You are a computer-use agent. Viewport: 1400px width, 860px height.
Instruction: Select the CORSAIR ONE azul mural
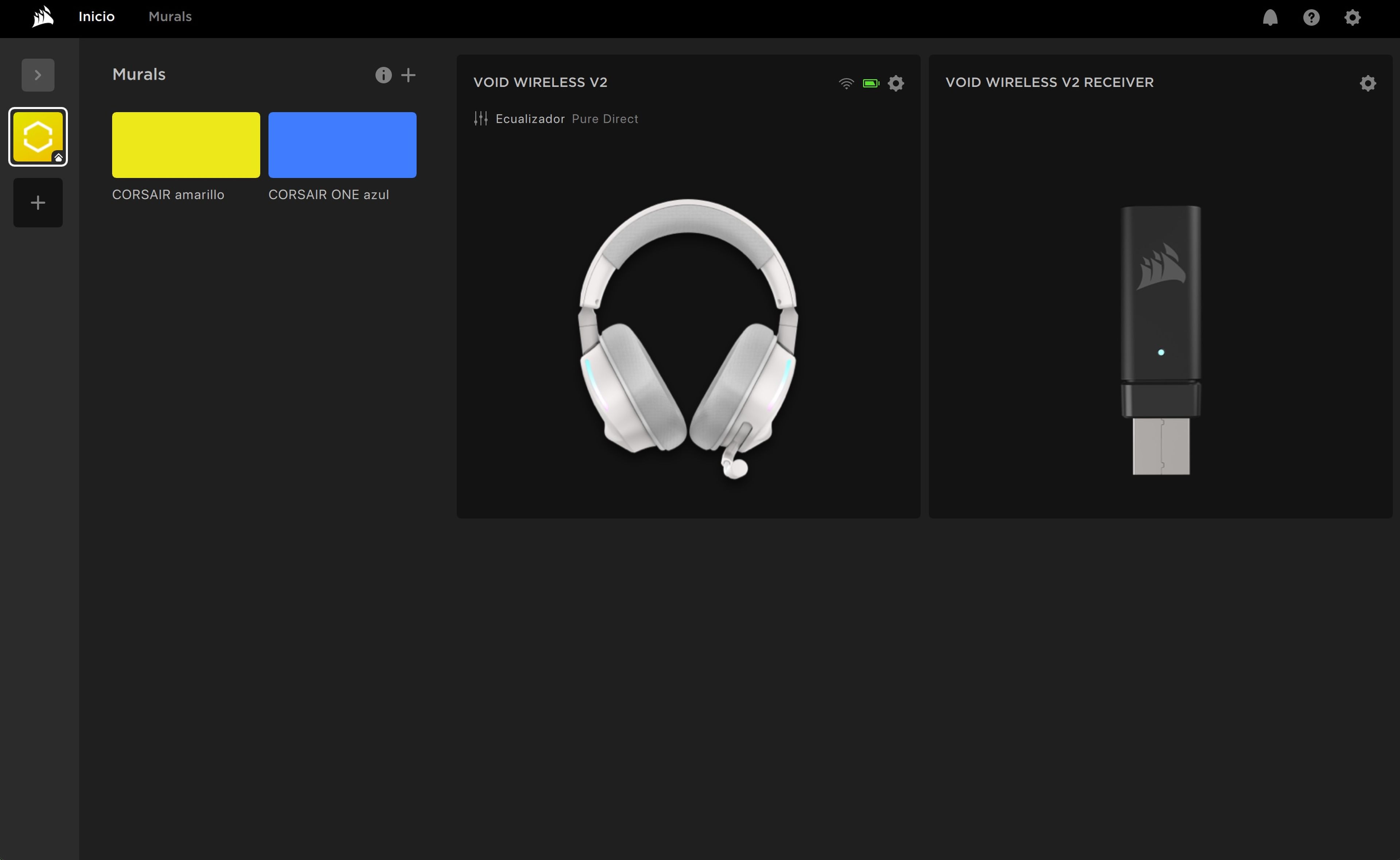(342, 144)
